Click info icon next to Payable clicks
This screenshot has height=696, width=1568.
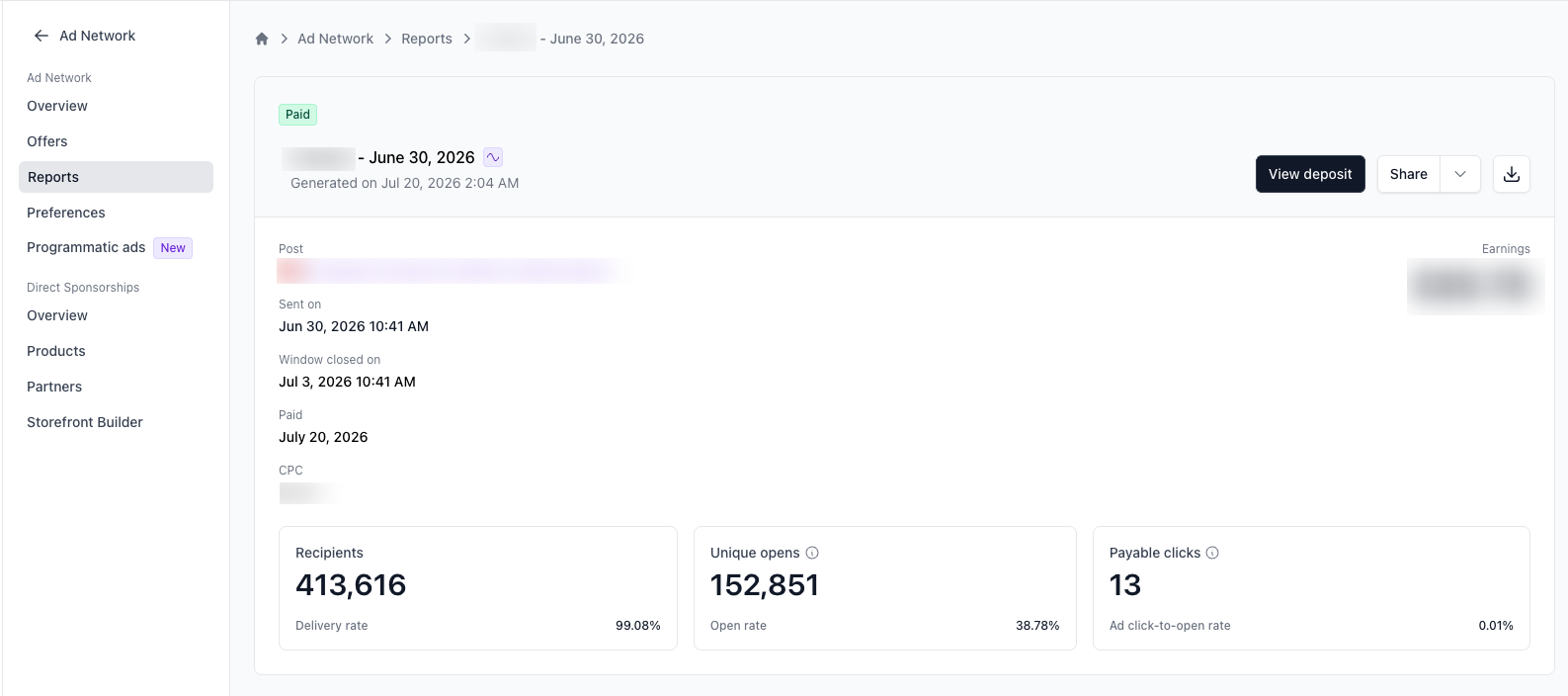point(1212,553)
